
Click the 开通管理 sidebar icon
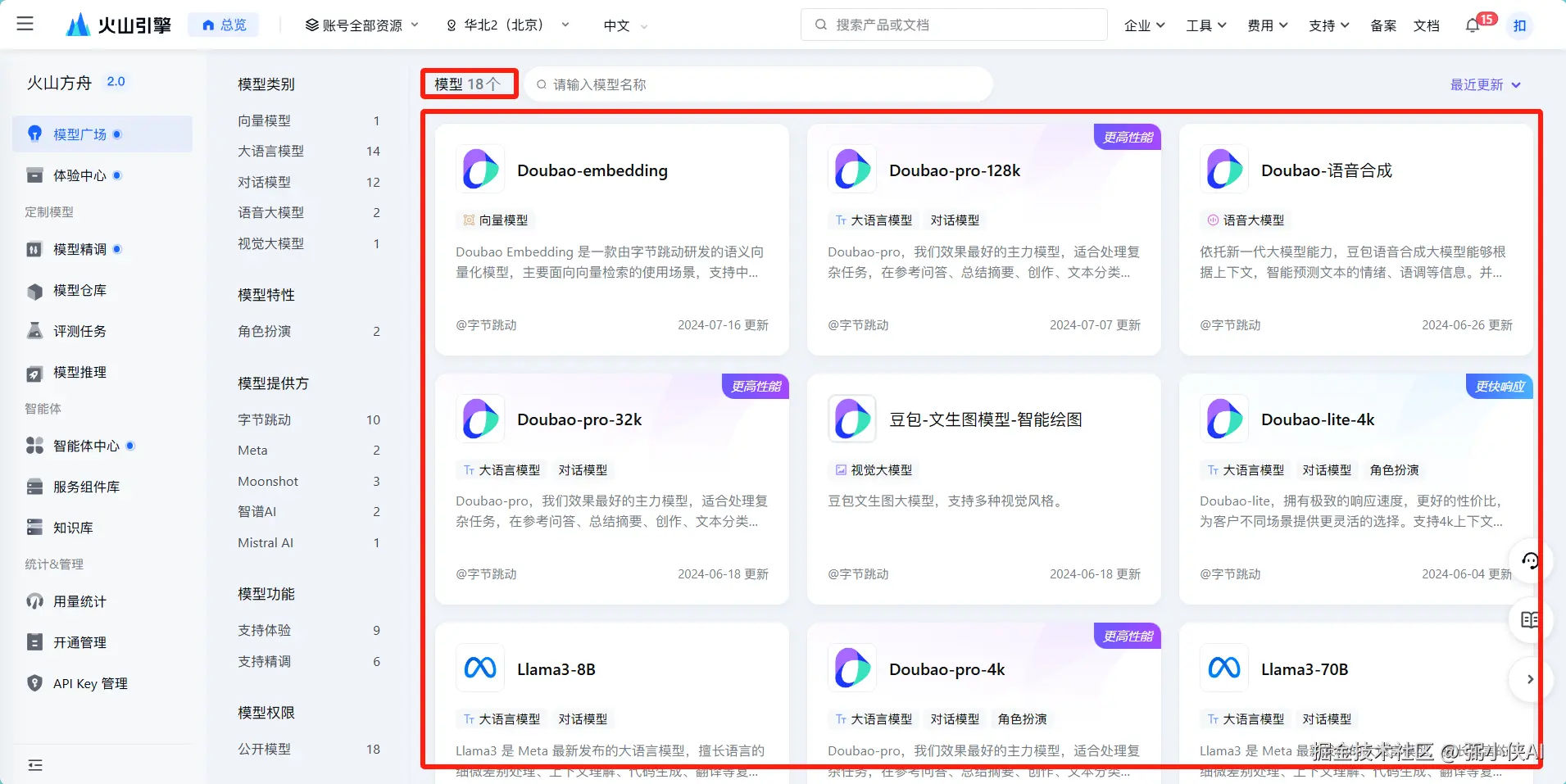coord(34,642)
